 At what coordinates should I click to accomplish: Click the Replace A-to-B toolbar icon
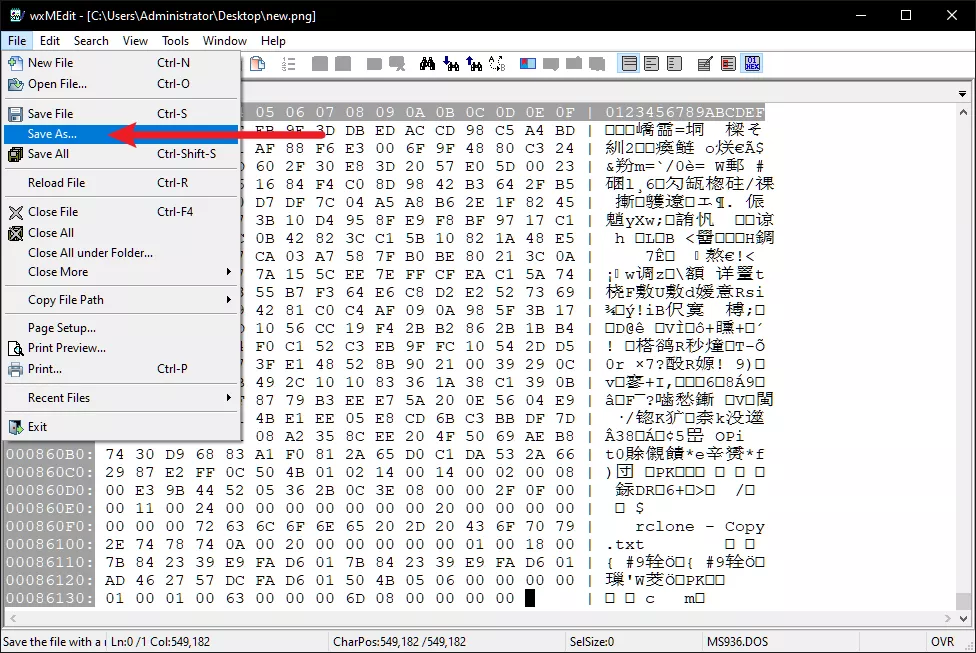point(497,63)
